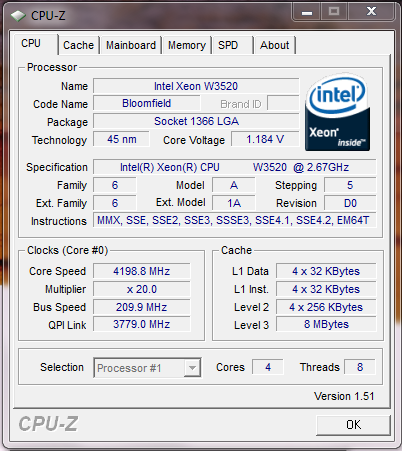Click the Level 3 cache 8 MBytes field
Viewport: 402px width, 451px height.
[x=326, y=324]
